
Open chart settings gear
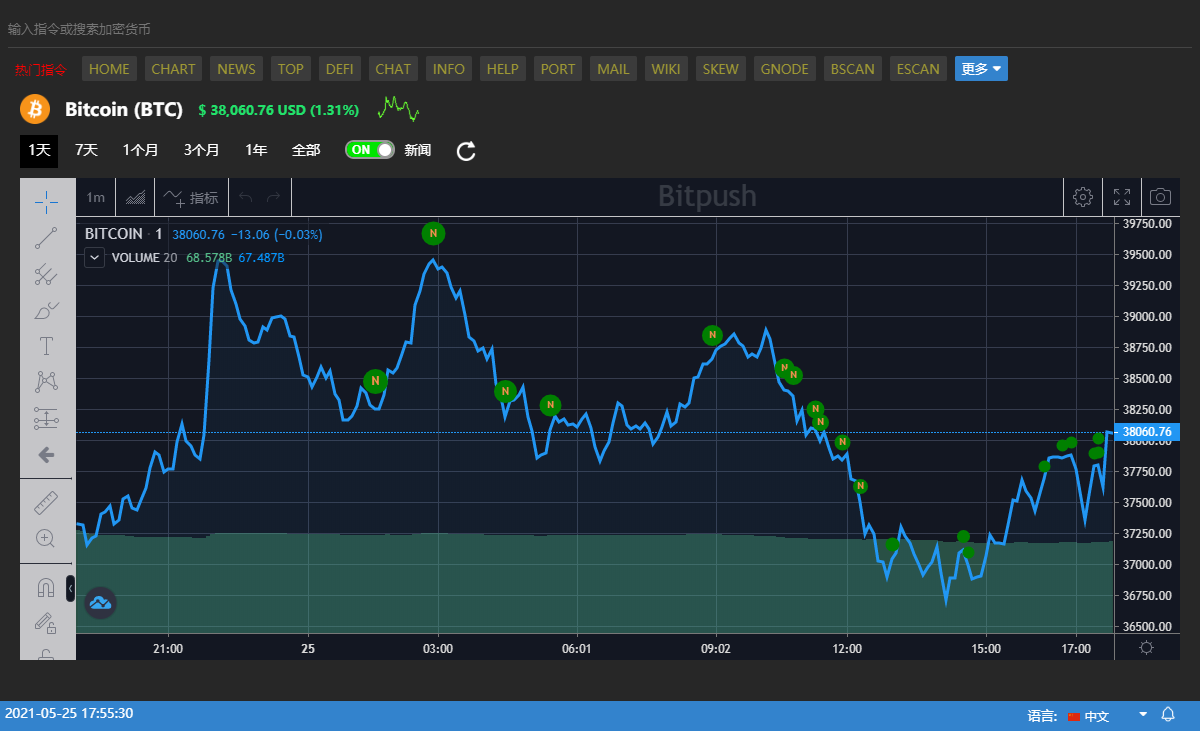tap(1082, 197)
